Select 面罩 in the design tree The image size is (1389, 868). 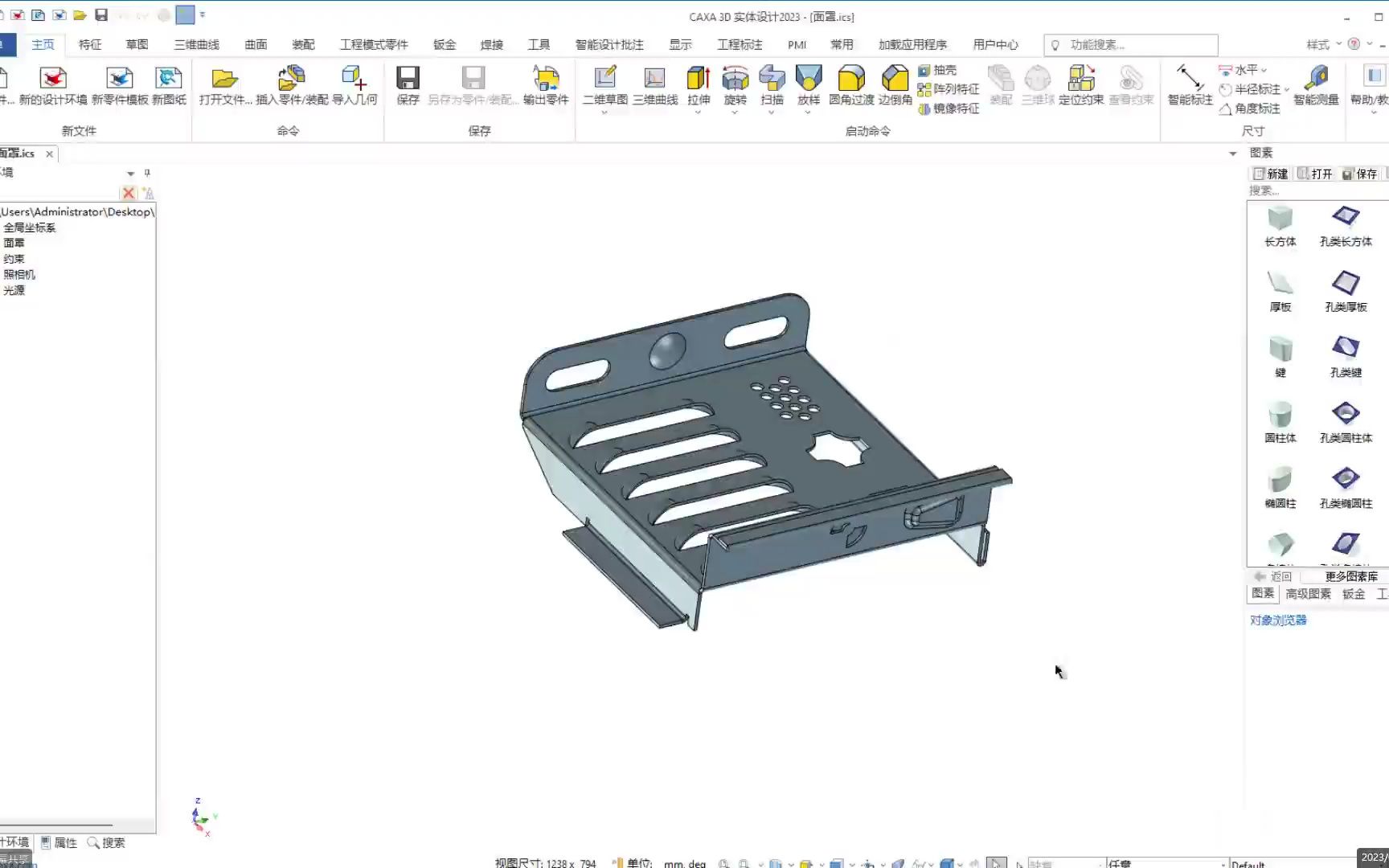[x=14, y=243]
